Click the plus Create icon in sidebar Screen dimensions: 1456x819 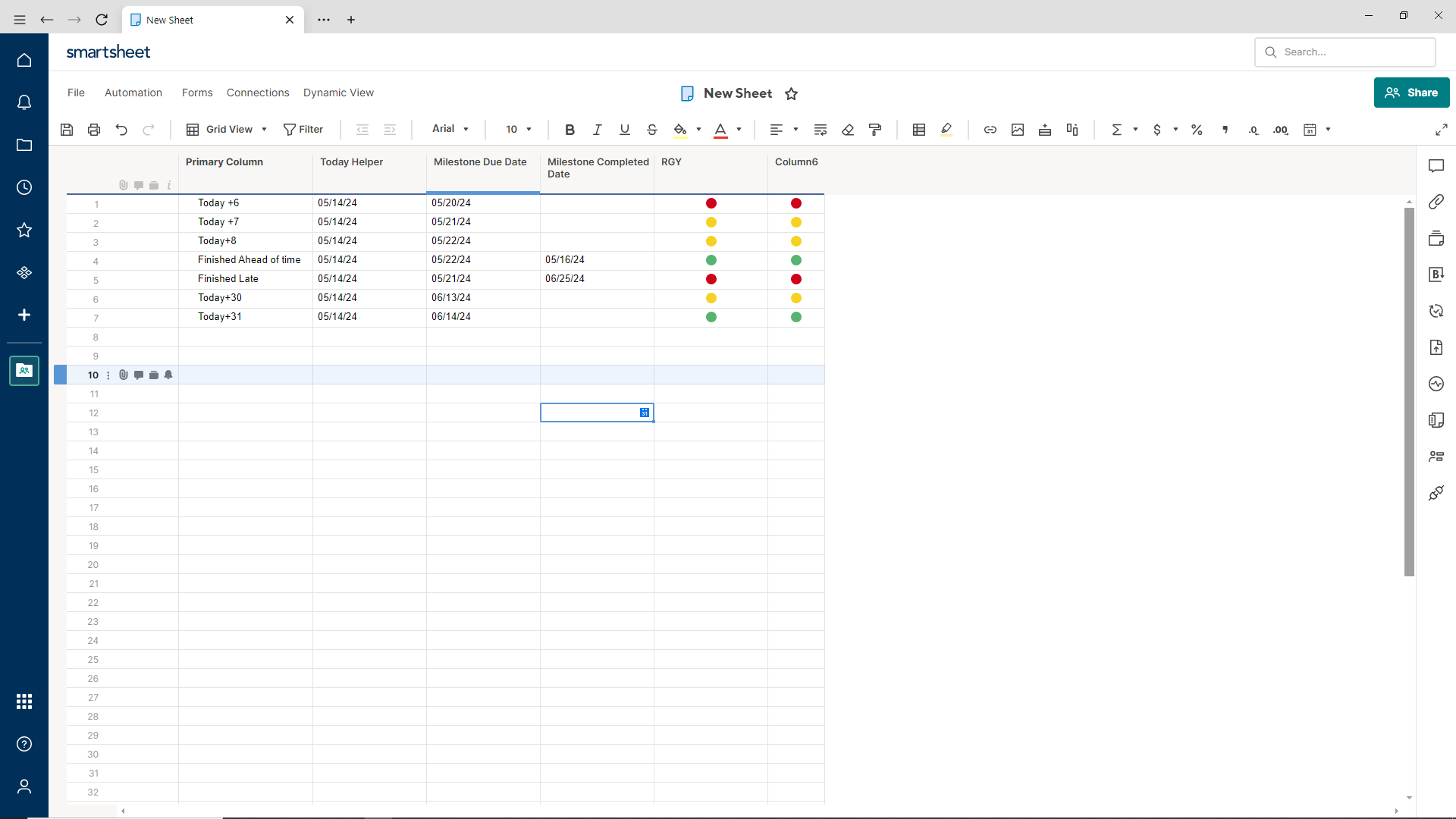(24, 315)
